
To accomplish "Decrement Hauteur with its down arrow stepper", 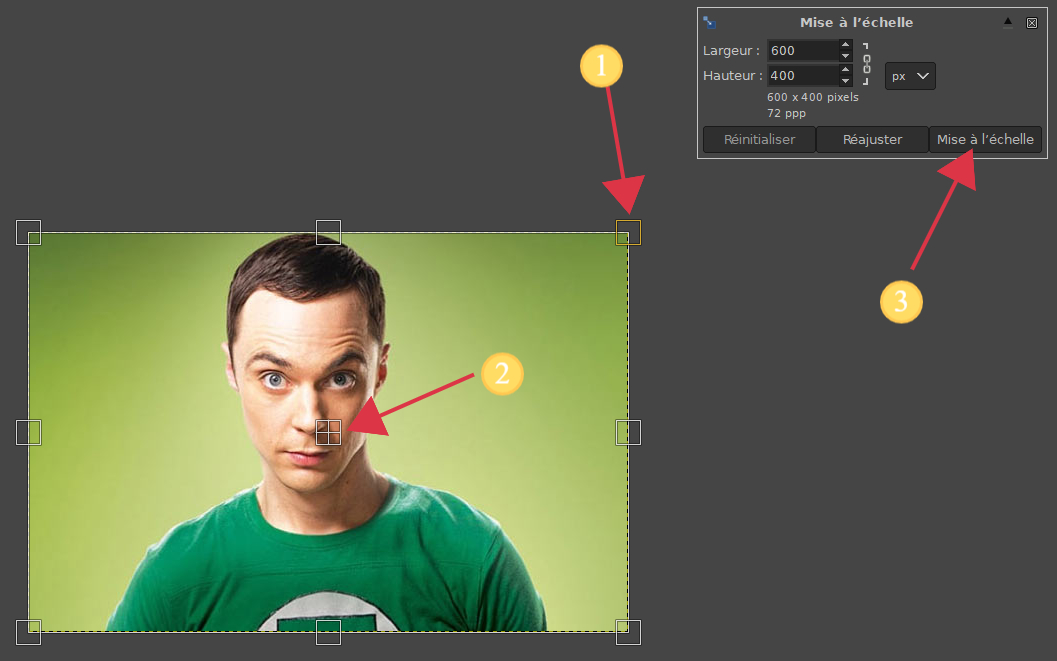I will click(x=845, y=80).
